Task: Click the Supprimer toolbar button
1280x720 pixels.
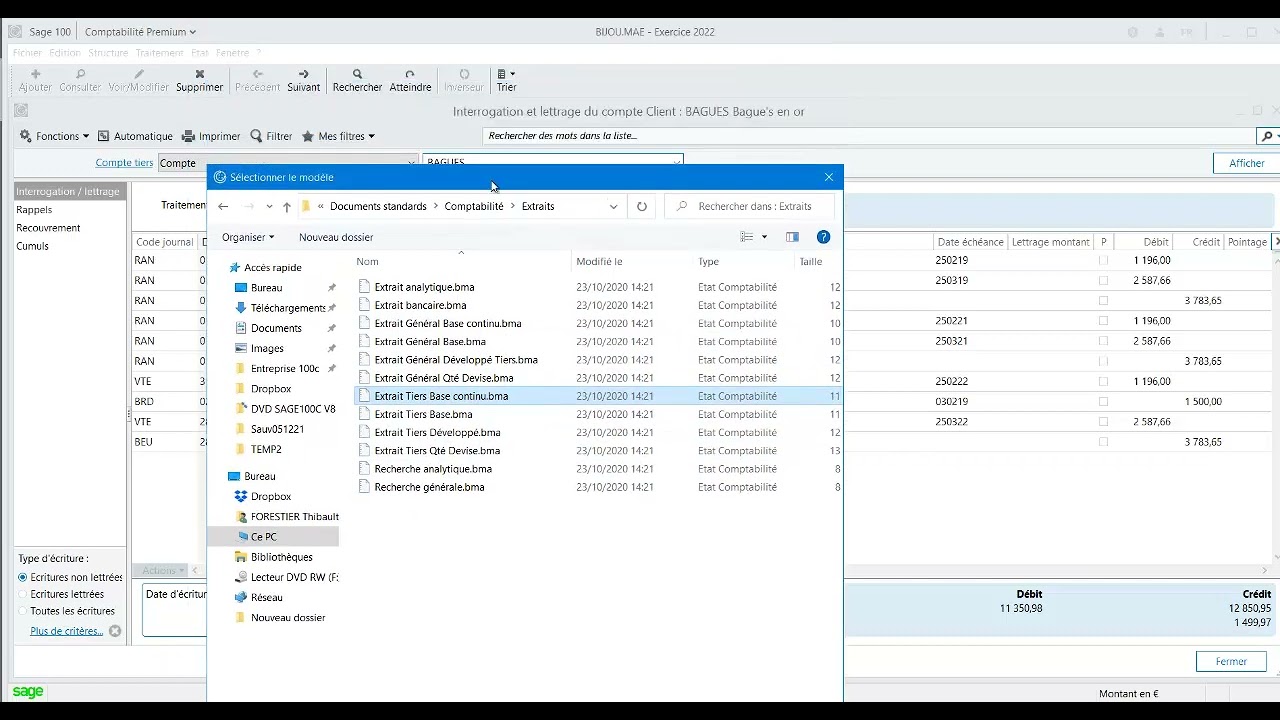Action: tap(199, 80)
